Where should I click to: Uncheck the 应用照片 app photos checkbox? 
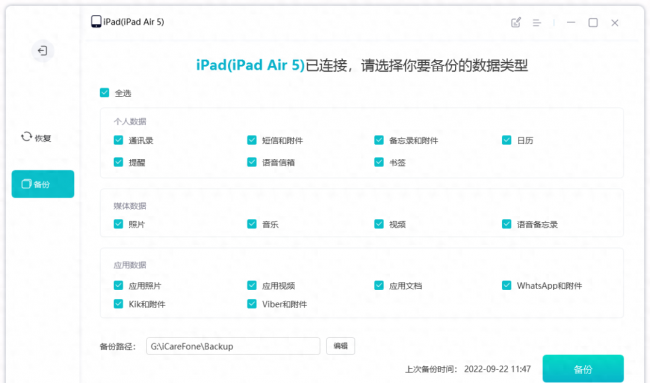pyautogui.click(x=119, y=285)
